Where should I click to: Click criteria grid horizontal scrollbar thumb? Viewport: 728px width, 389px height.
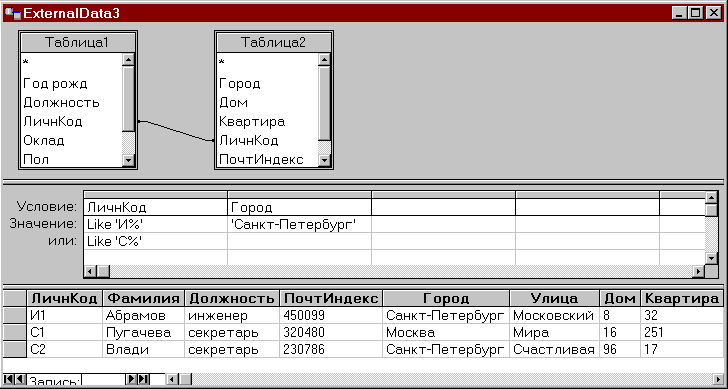pyautogui.click(x=103, y=271)
